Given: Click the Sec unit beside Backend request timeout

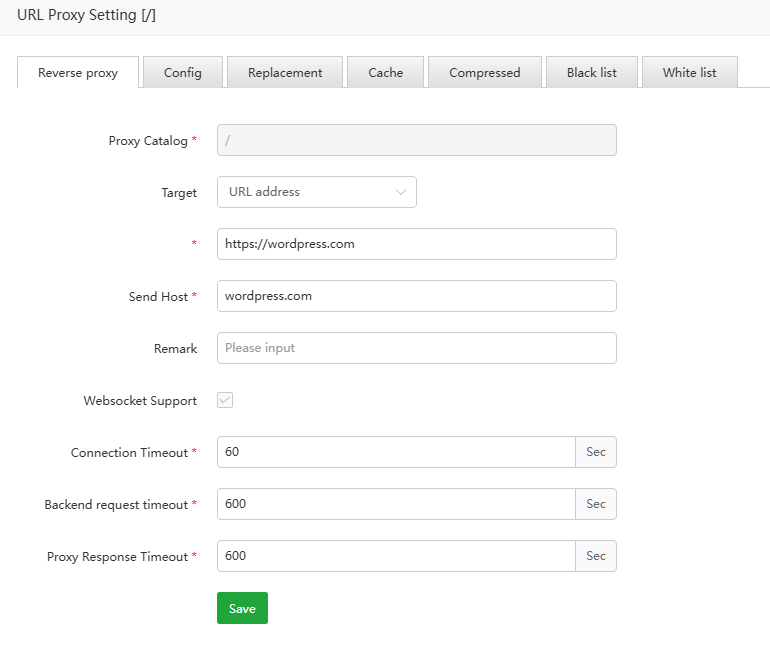Looking at the screenshot, I should (x=596, y=504).
